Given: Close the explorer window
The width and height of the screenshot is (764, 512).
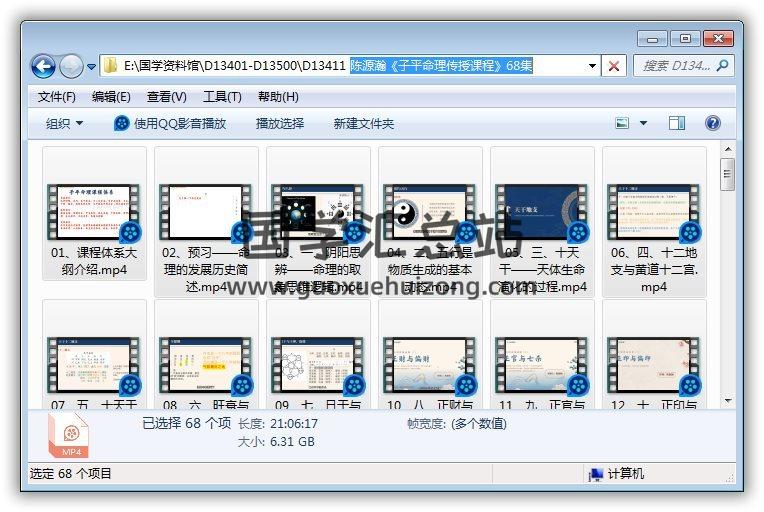Looking at the screenshot, I should click(x=718, y=39).
